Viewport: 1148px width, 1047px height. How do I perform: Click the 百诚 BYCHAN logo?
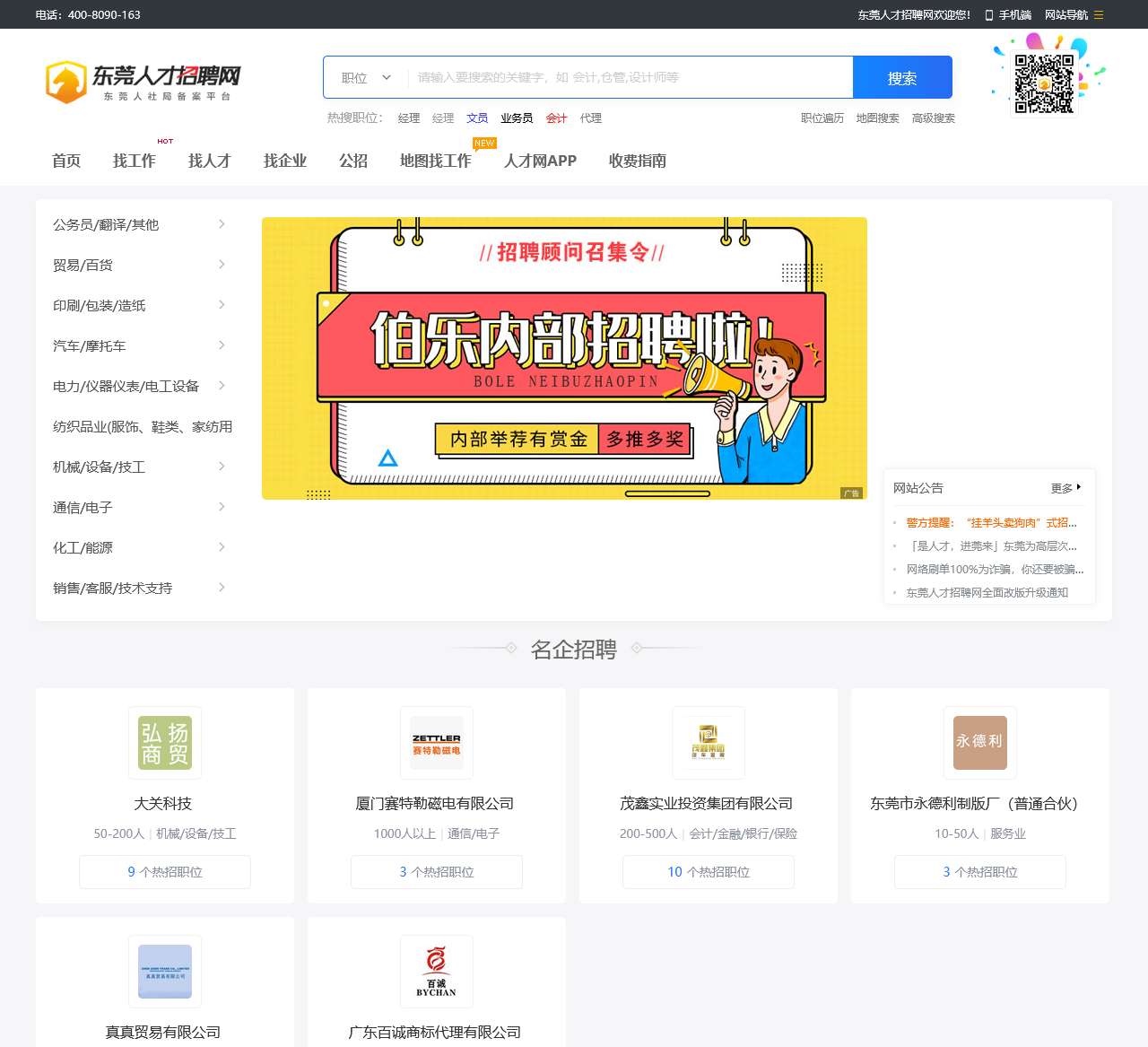[x=437, y=972]
